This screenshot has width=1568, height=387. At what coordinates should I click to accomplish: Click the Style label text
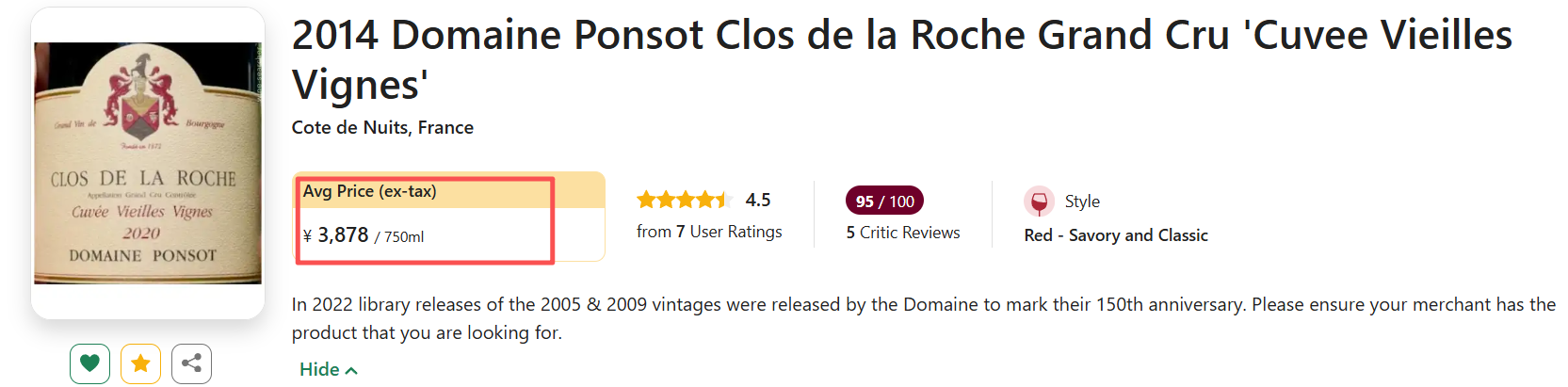click(x=1082, y=202)
